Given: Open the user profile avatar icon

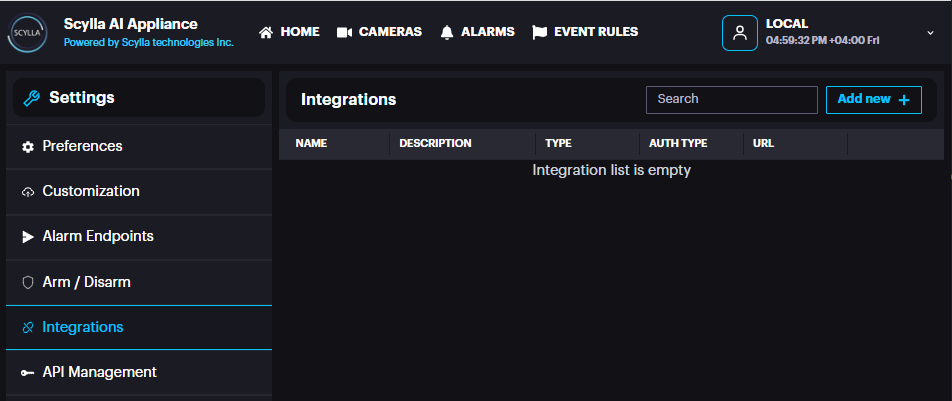Looking at the screenshot, I should (739, 32).
